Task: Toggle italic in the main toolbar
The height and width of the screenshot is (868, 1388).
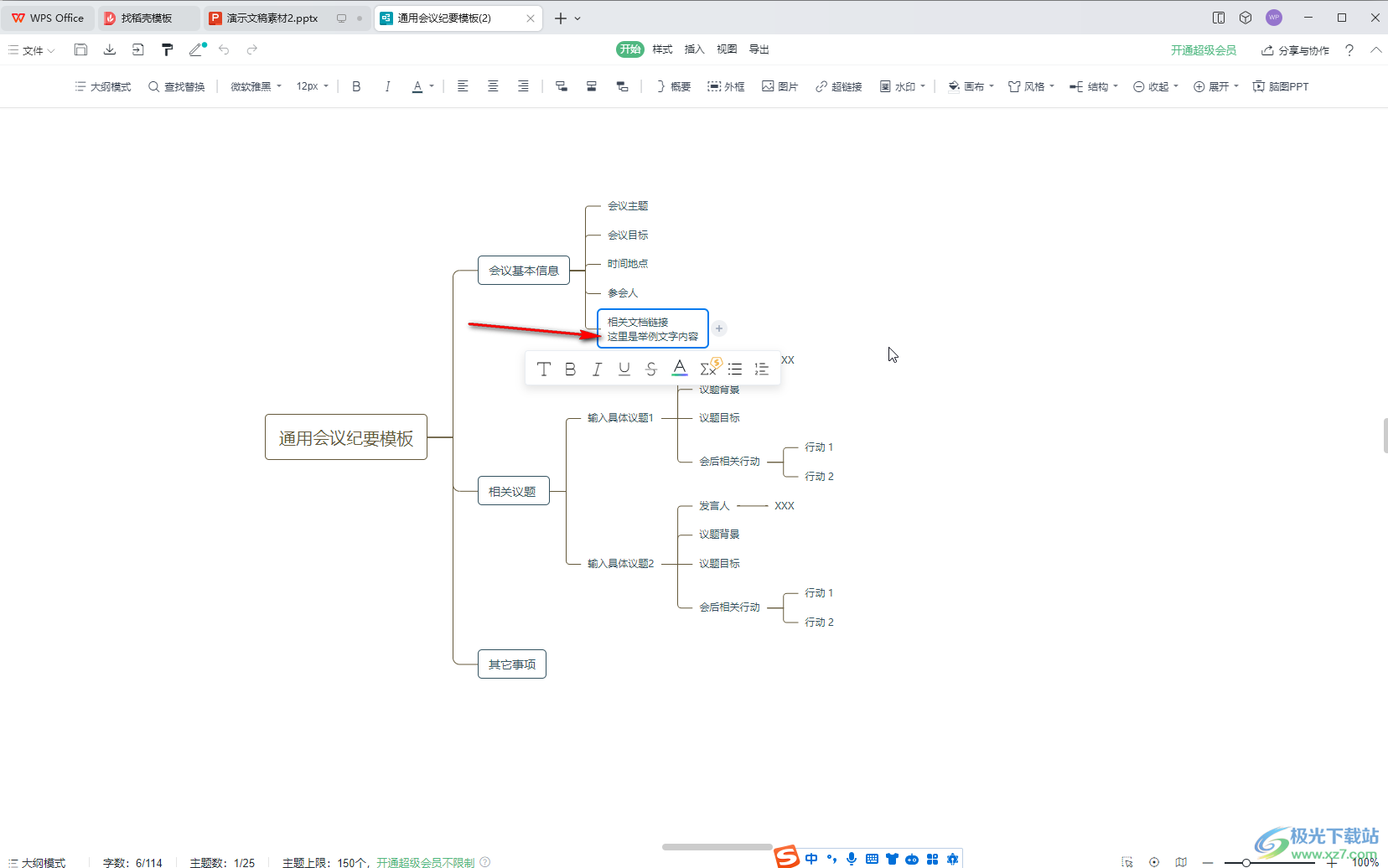Action: coord(387,86)
